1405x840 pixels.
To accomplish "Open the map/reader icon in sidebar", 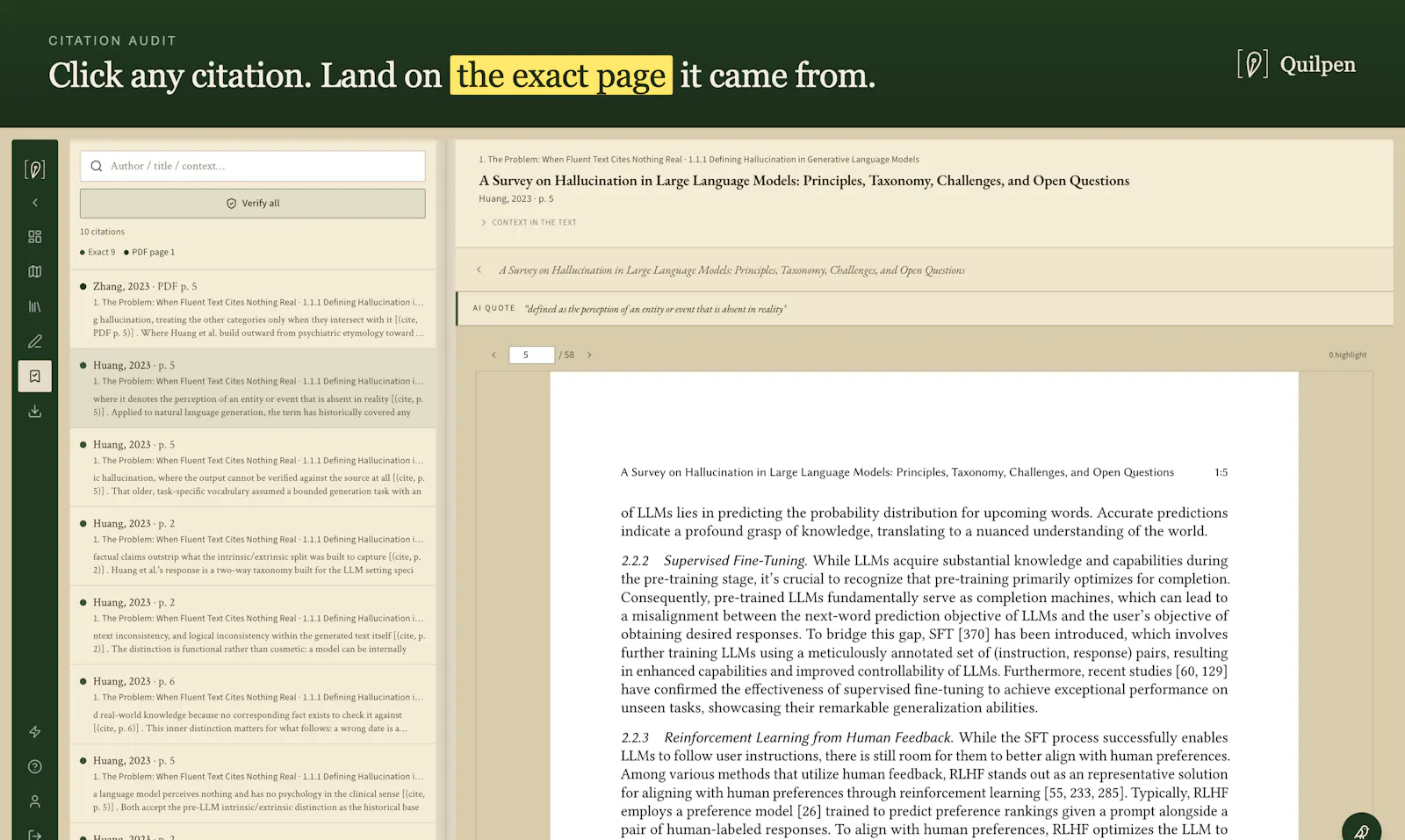I will (35, 272).
